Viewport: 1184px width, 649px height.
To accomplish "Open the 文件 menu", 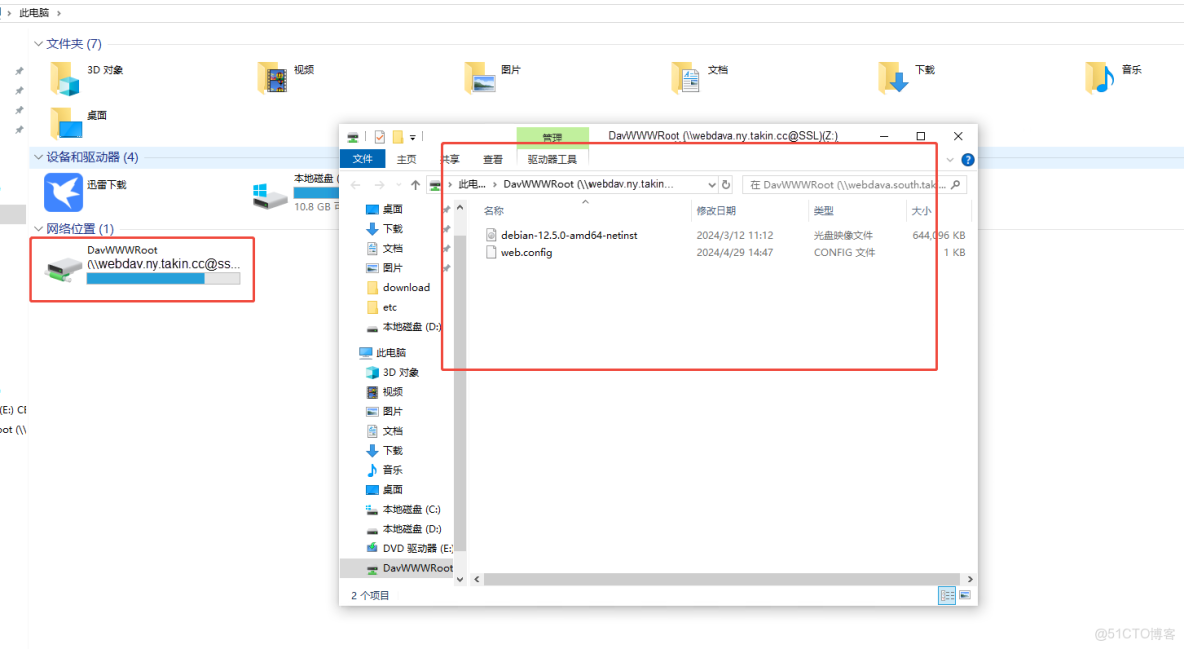I will (362, 159).
